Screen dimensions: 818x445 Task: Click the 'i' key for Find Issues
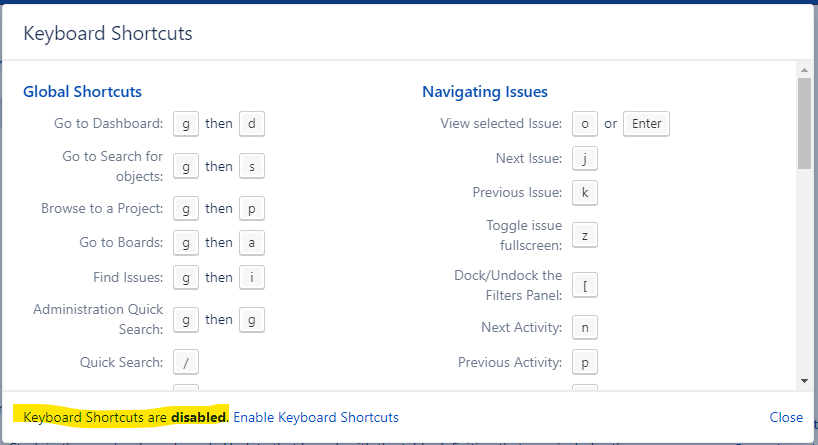coord(252,278)
